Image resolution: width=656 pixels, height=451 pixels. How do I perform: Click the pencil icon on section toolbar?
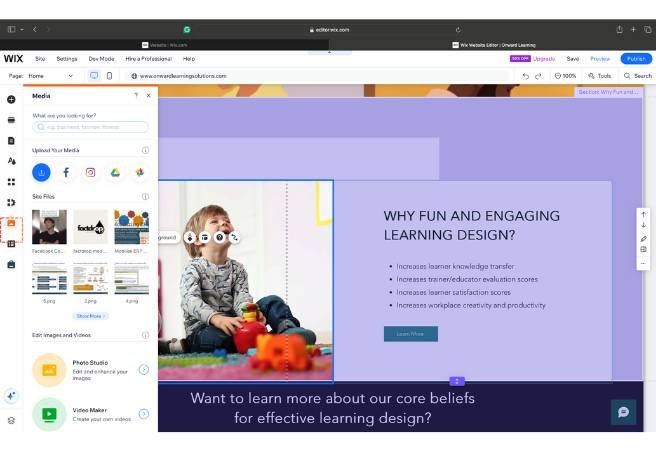[643, 238]
